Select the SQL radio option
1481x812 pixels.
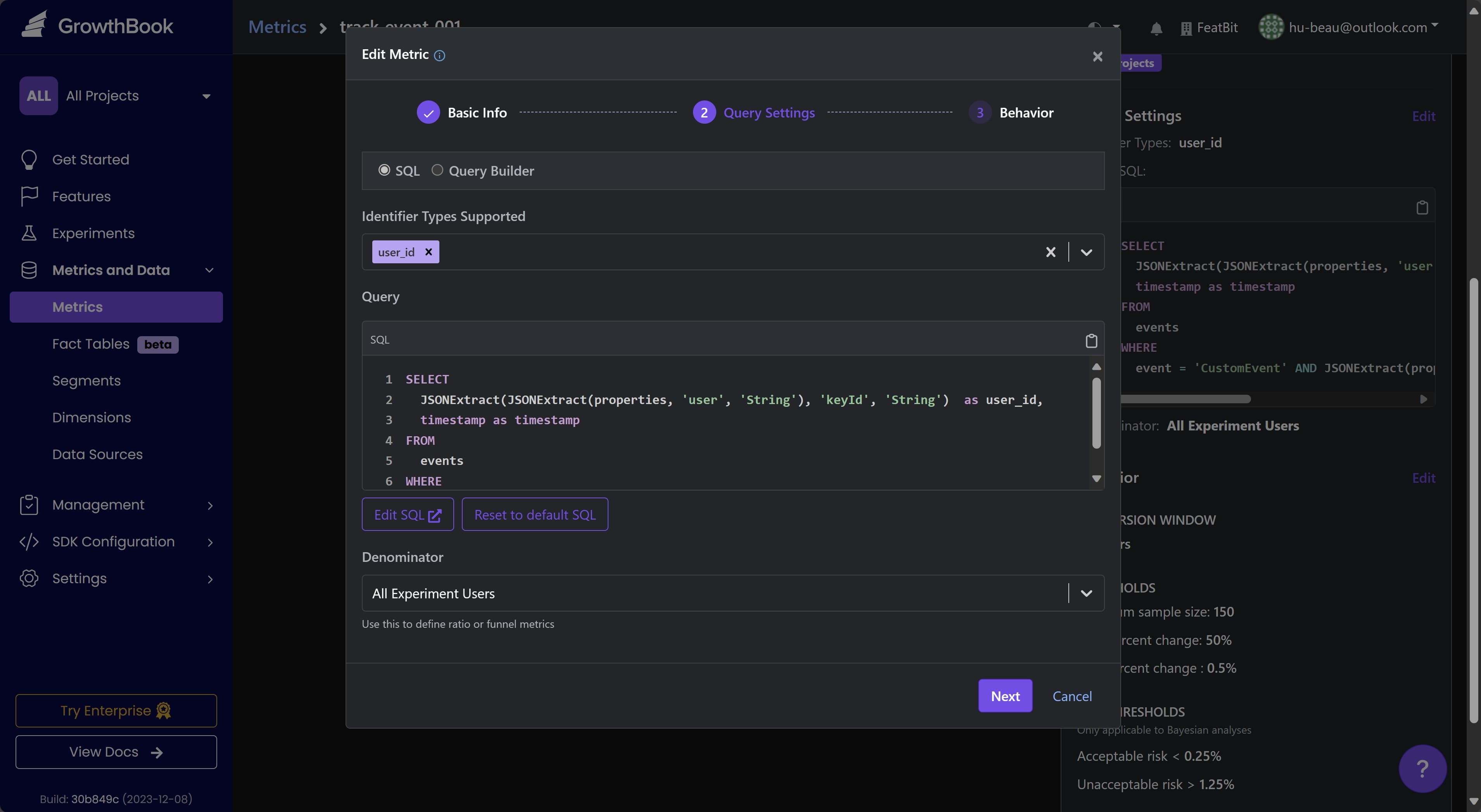pyautogui.click(x=384, y=170)
